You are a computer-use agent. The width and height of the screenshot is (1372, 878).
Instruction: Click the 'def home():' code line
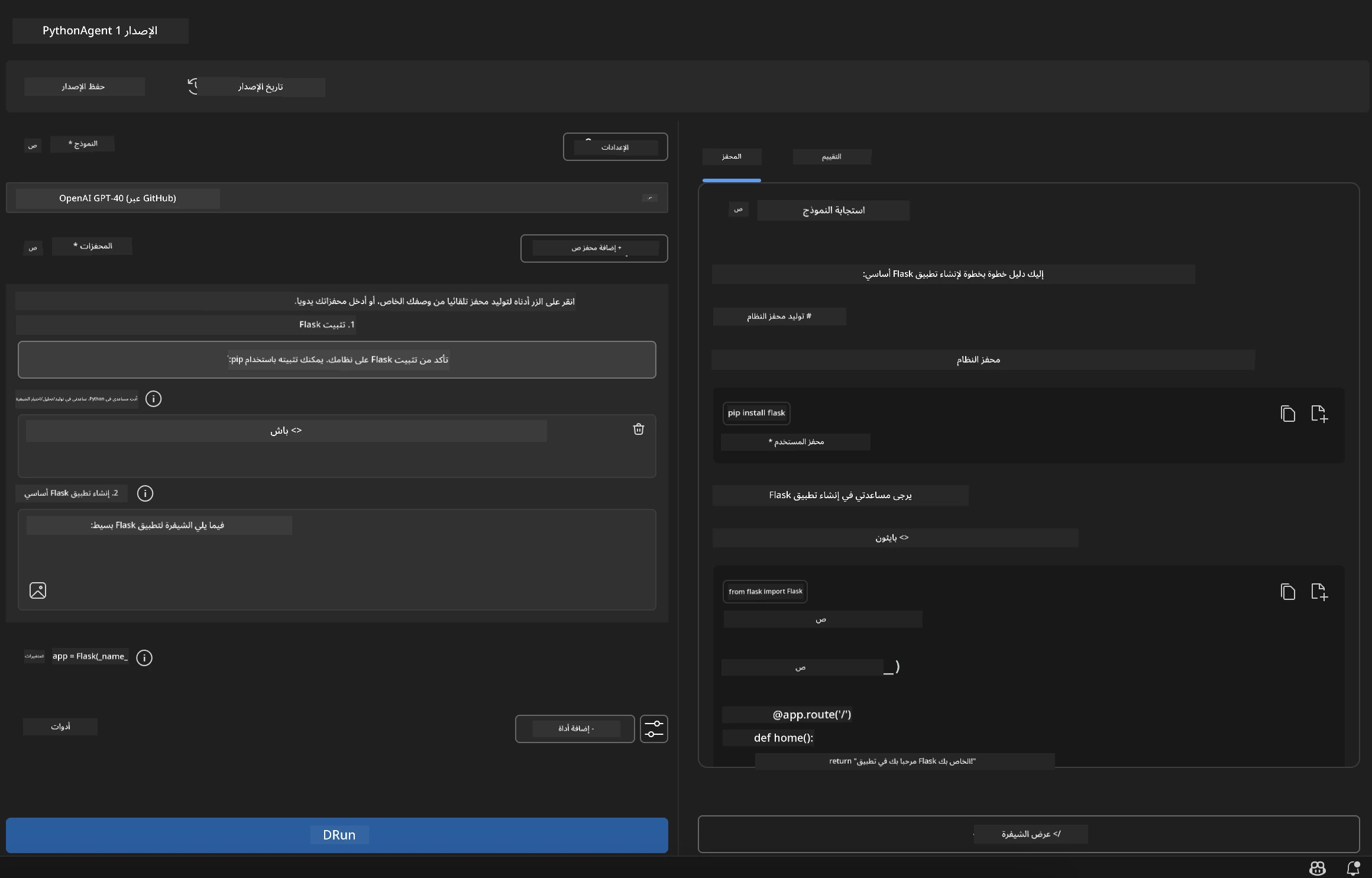pyautogui.click(x=784, y=738)
